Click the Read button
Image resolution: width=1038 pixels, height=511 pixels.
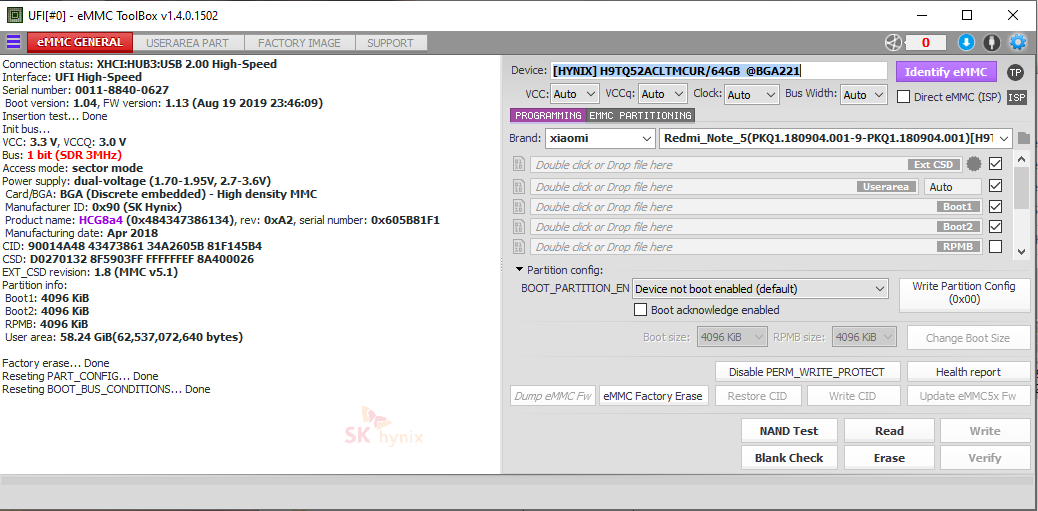coord(889,431)
